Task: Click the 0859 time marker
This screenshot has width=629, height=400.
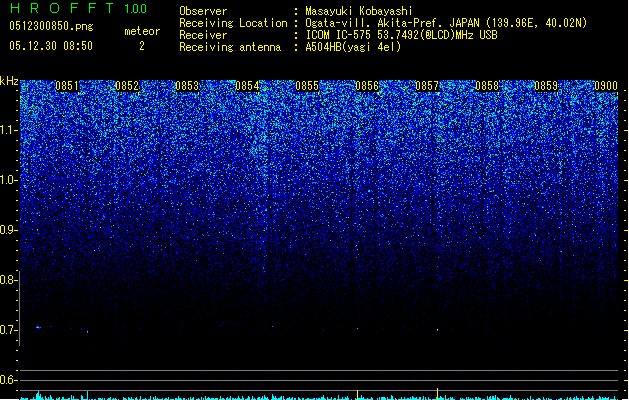Action: click(x=546, y=86)
